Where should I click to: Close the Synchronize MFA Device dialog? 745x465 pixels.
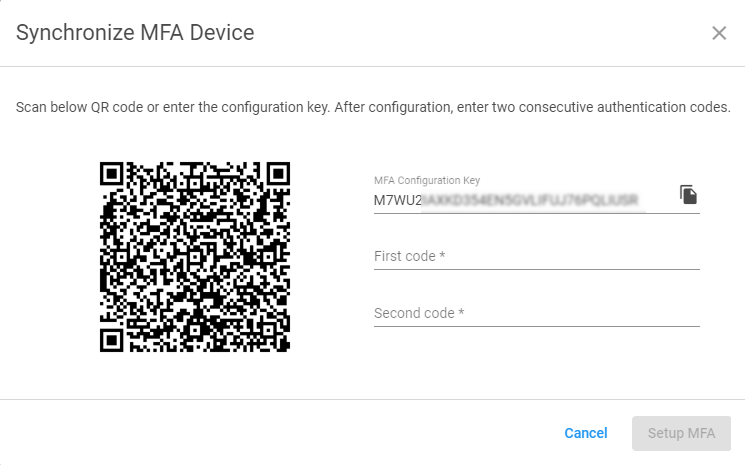click(718, 33)
